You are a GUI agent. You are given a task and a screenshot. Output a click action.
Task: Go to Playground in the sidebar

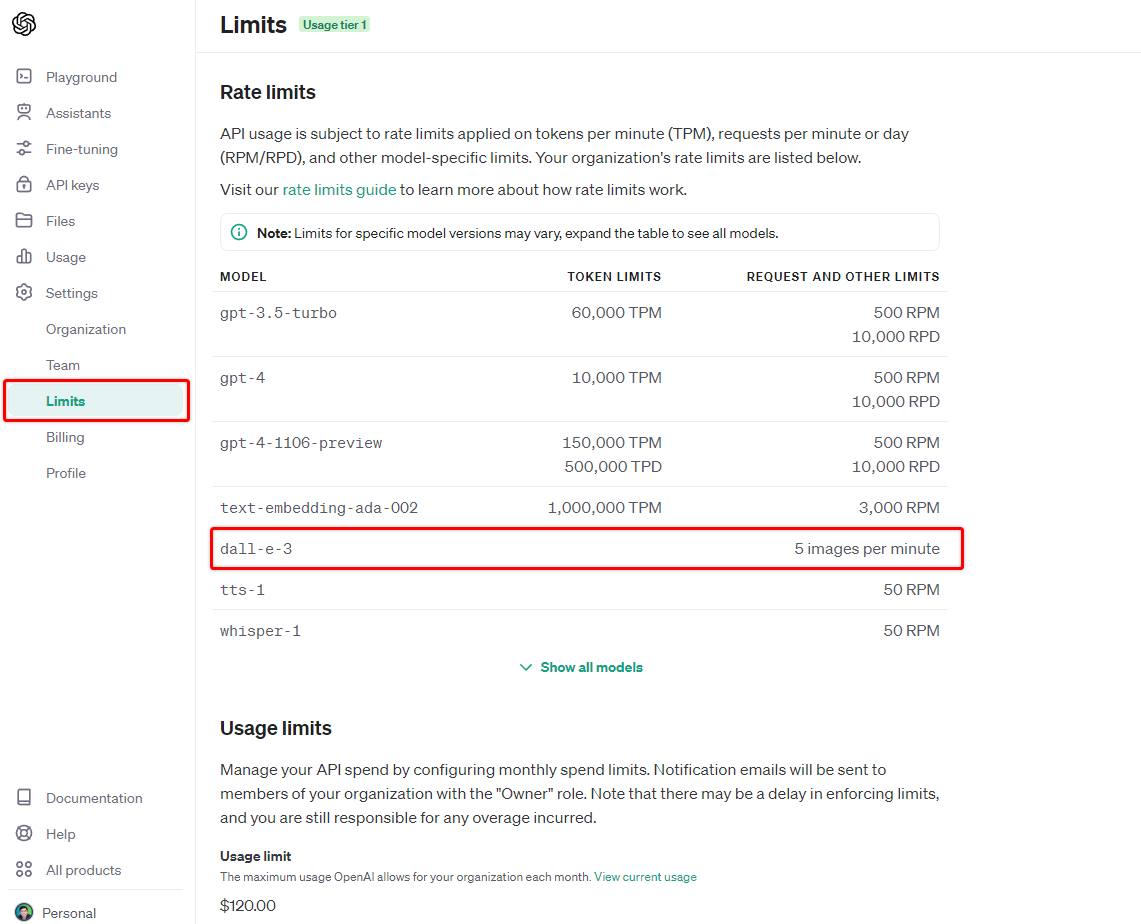(82, 77)
